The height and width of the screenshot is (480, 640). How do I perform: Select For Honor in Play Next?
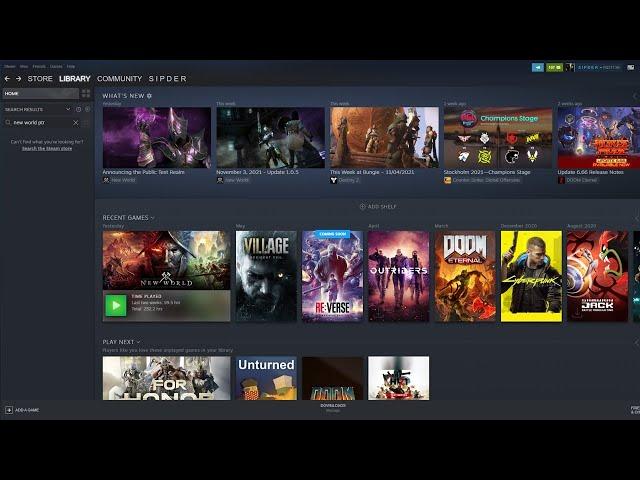click(167, 378)
